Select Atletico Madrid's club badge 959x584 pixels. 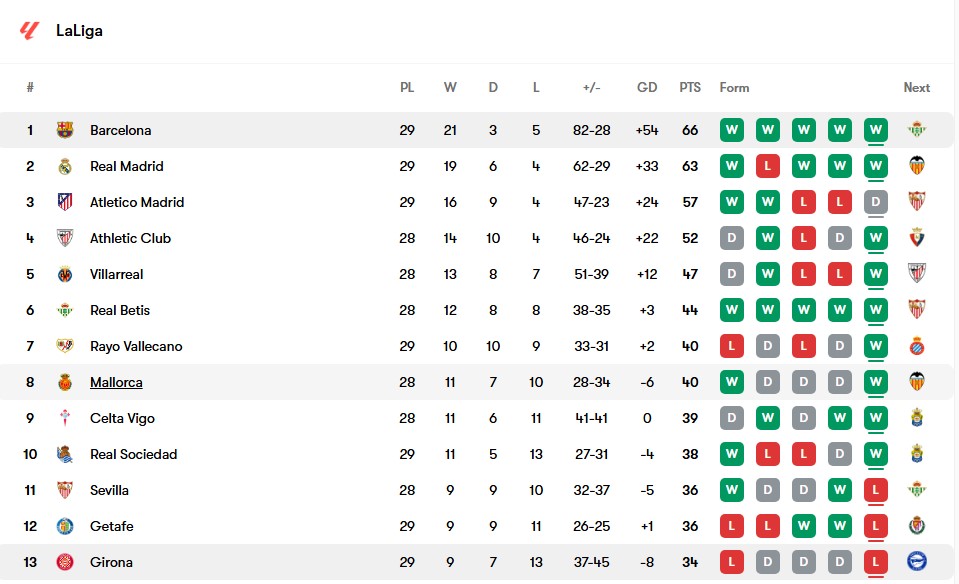(65, 202)
